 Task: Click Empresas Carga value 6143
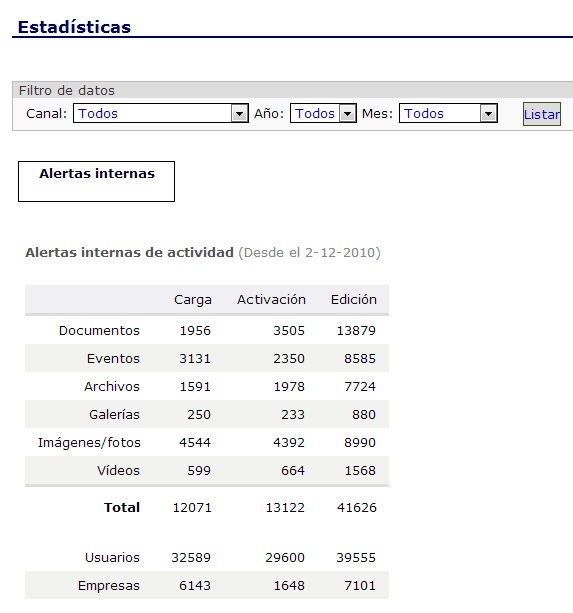coord(195,586)
